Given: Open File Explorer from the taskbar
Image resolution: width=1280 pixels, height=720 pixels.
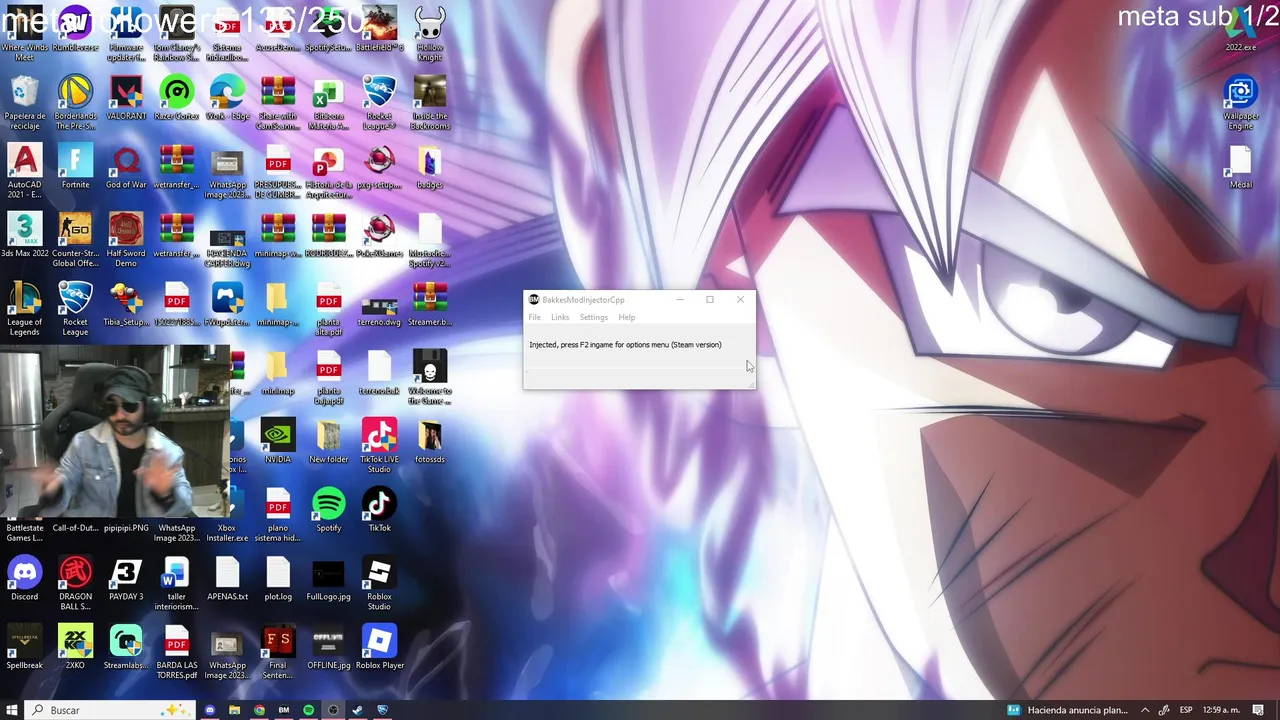Looking at the screenshot, I should tap(235, 710).
